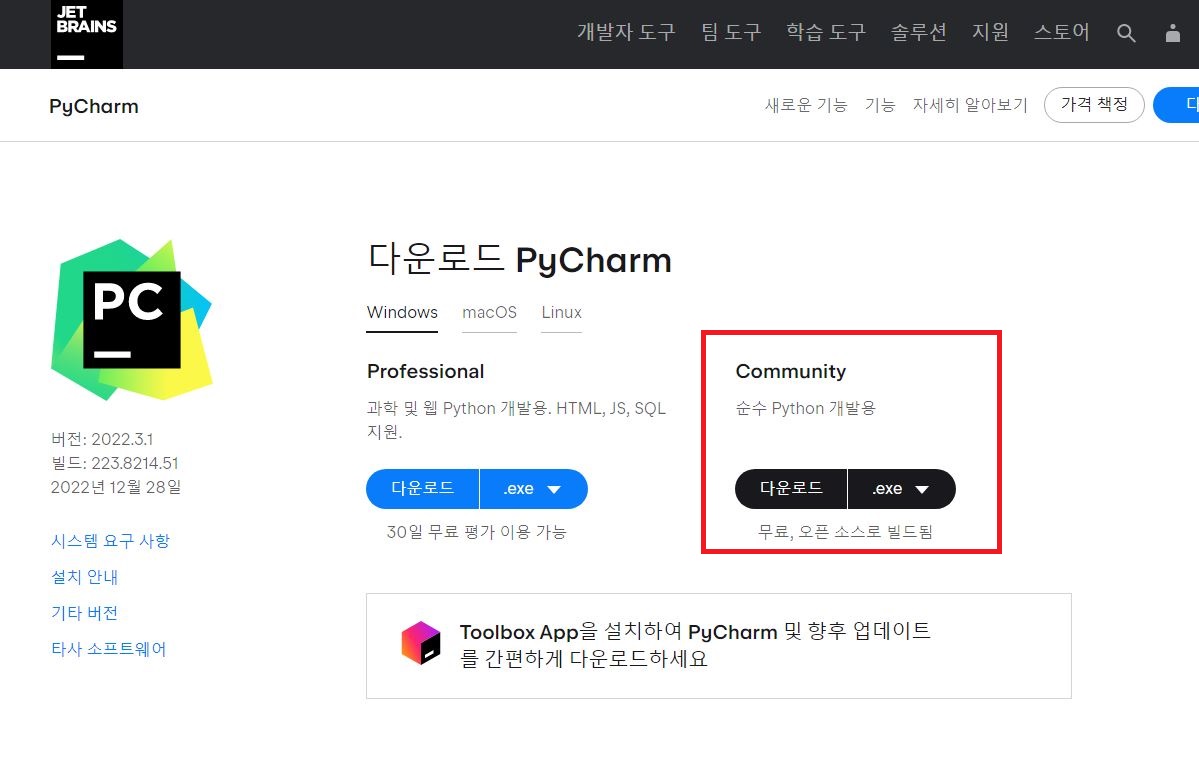Open 솔루션 menu
The width and height of the screenshot is (1199, 784).
[918, 32]
